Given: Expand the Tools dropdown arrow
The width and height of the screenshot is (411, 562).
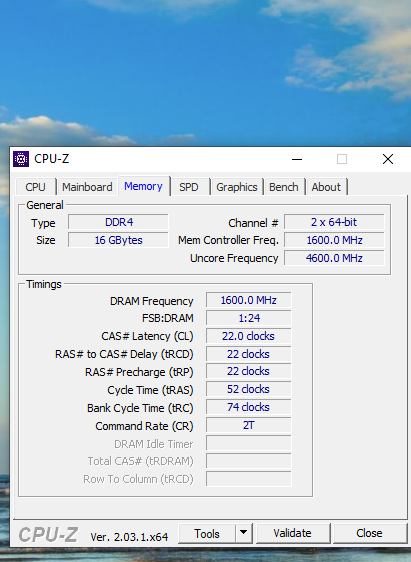Looking at the screenshot, I should (244, 533).
